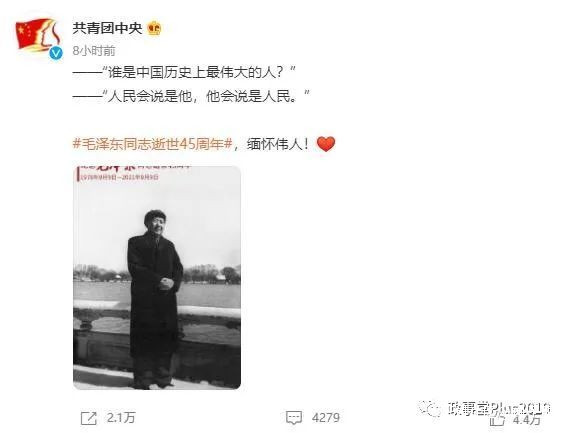Click the repost share icon

(x=89, y=419)
